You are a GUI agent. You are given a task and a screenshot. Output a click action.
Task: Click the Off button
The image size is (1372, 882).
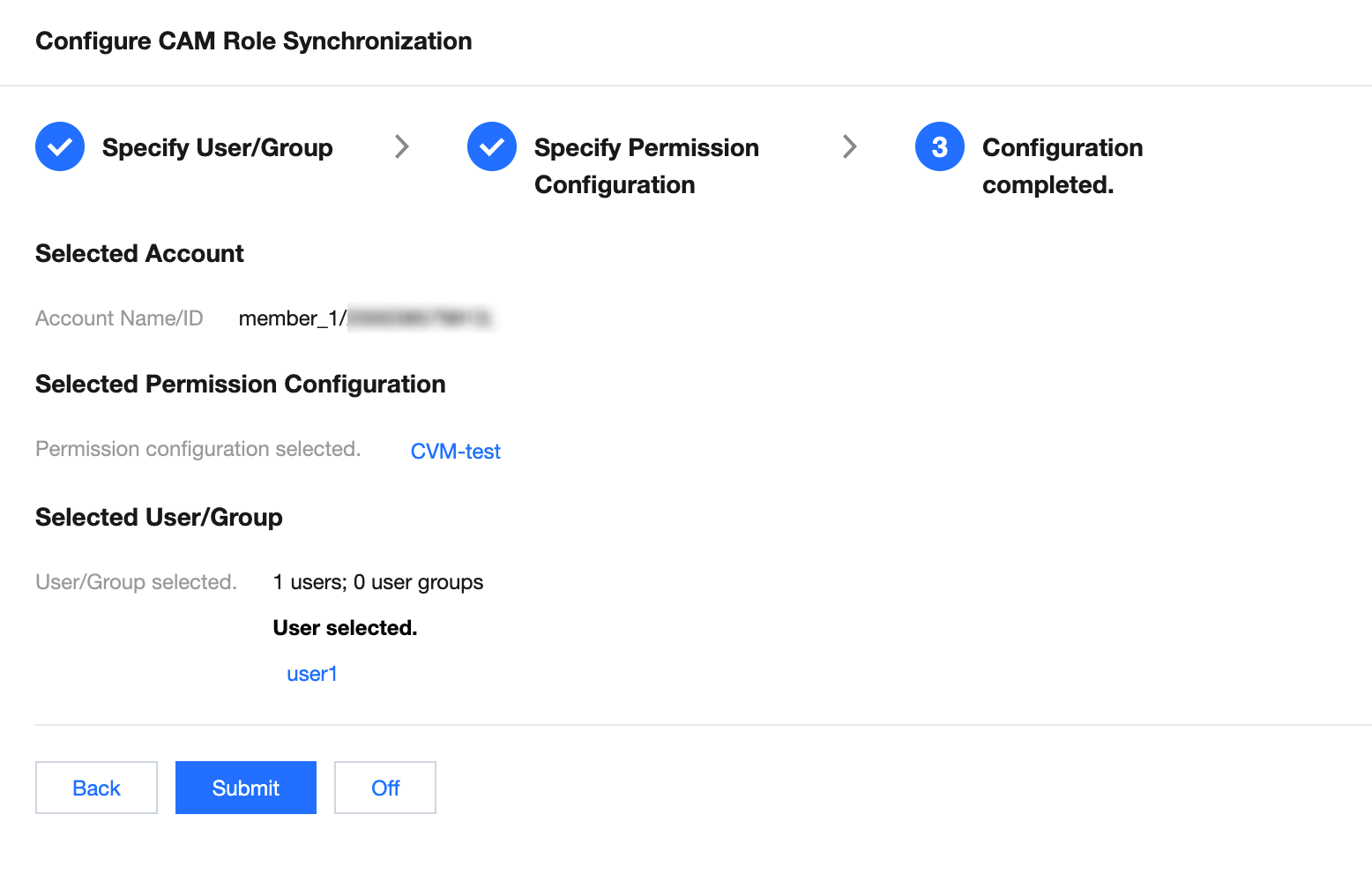pos(385,788)
